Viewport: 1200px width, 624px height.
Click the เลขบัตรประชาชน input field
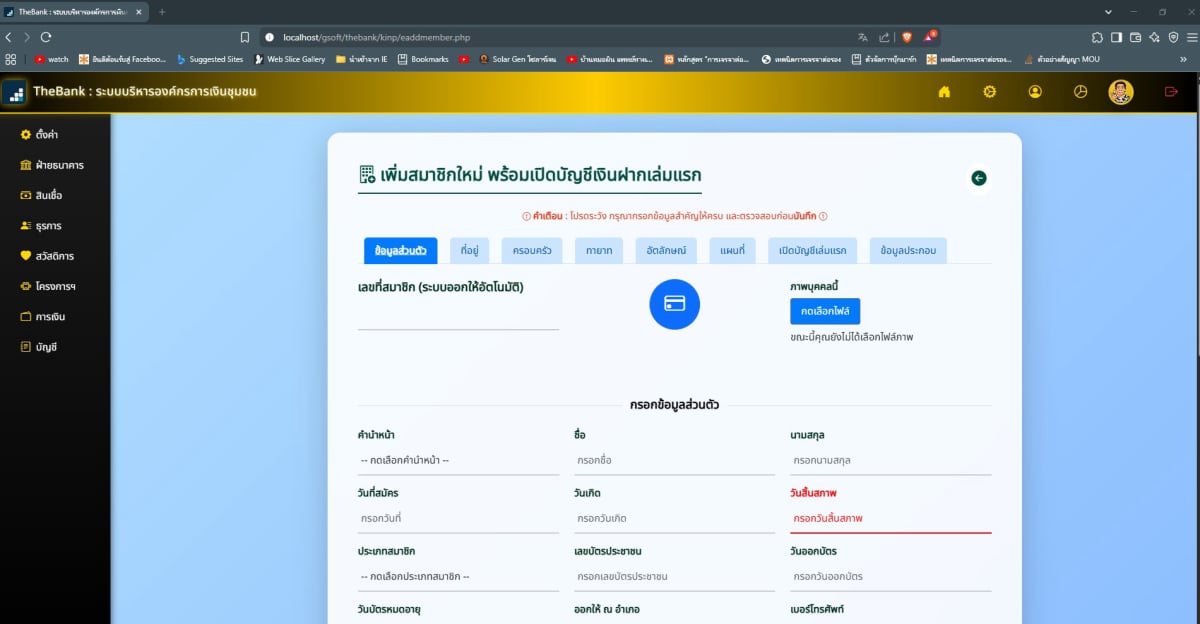click(x=674, y=577)
